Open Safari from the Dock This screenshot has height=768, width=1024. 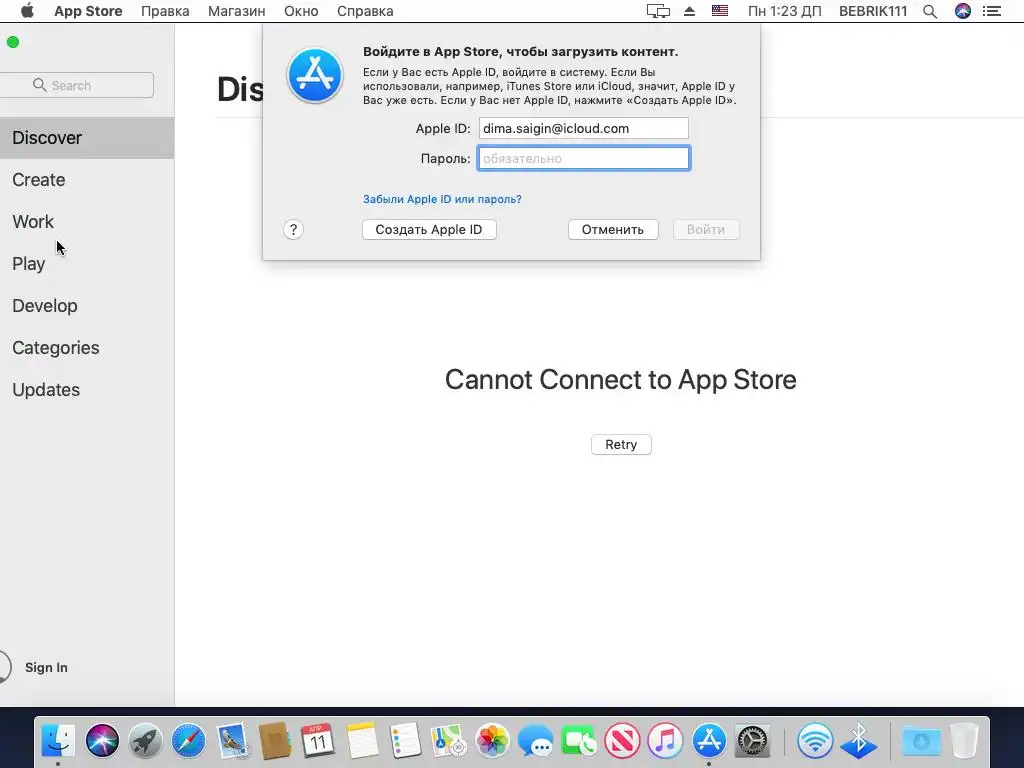coord(188,741)
